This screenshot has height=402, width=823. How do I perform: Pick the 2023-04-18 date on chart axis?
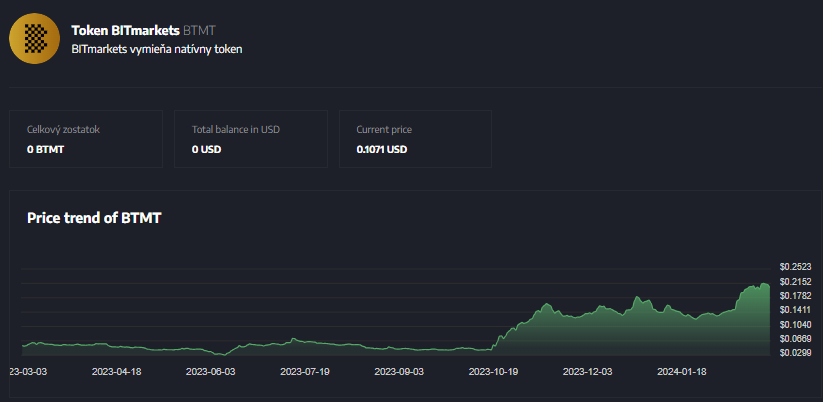coord(116,371)
